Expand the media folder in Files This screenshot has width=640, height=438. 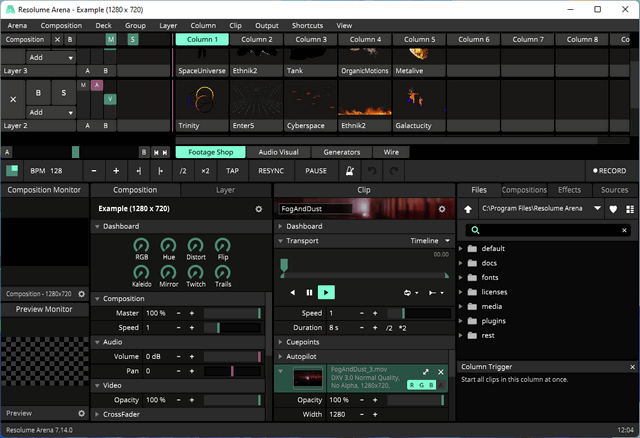pos(463,307)
